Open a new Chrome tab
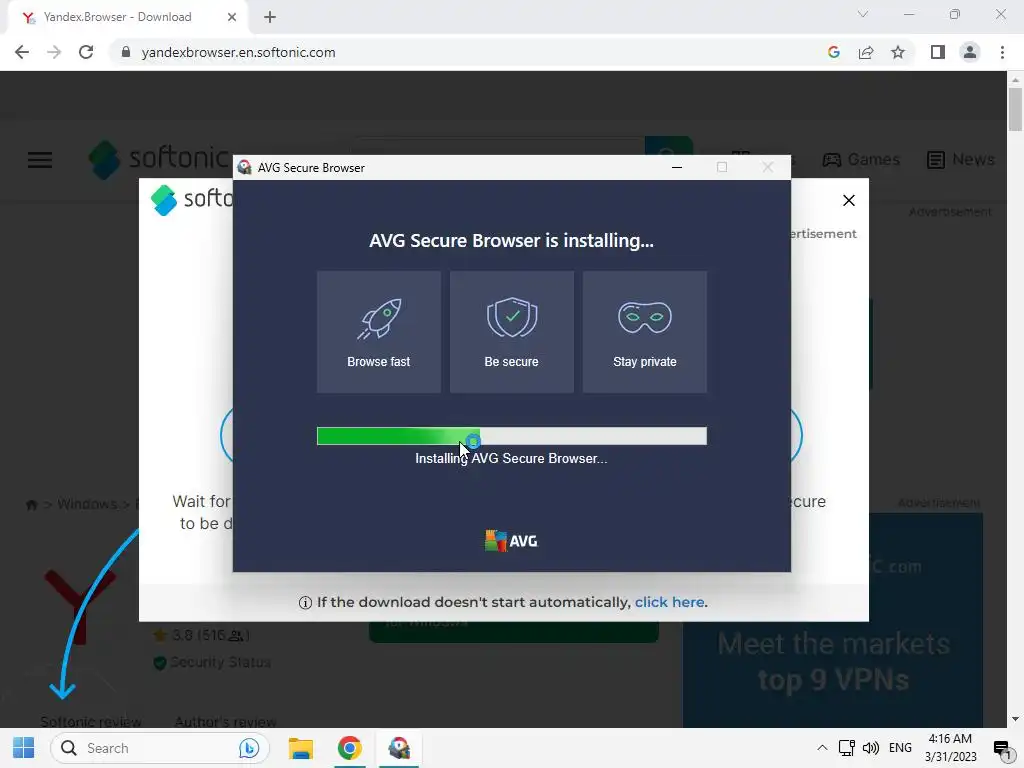 coord(270,17)
